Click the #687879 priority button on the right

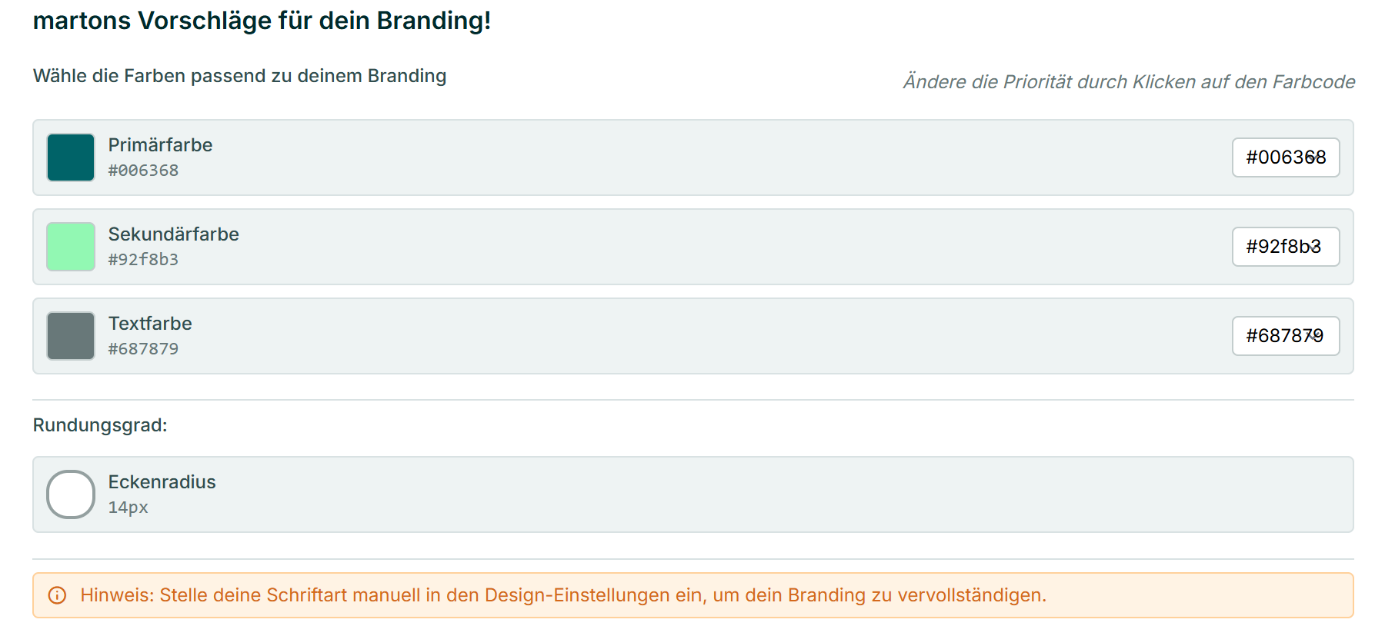coord(1285,336)
